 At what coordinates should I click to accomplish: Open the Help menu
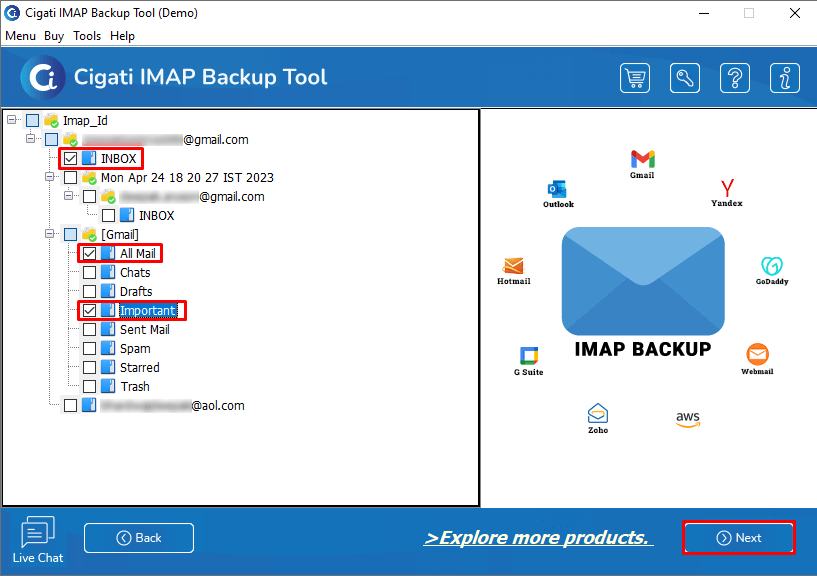coord(122,36)
